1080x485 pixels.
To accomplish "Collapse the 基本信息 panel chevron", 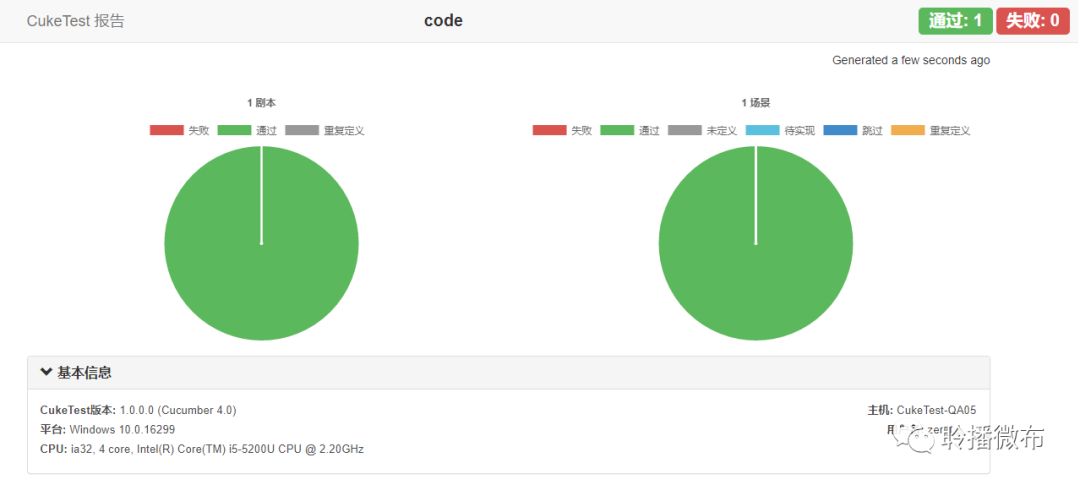I will 46,372.
